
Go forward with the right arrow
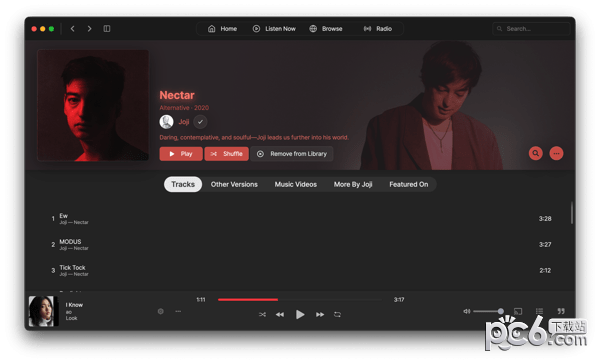pos(89,29)
